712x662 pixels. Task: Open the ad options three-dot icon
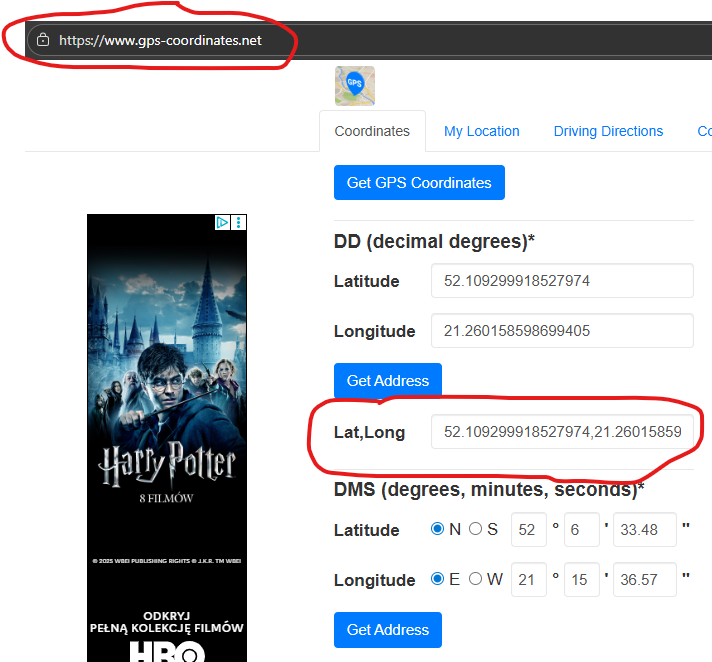(x=239, y=223)
